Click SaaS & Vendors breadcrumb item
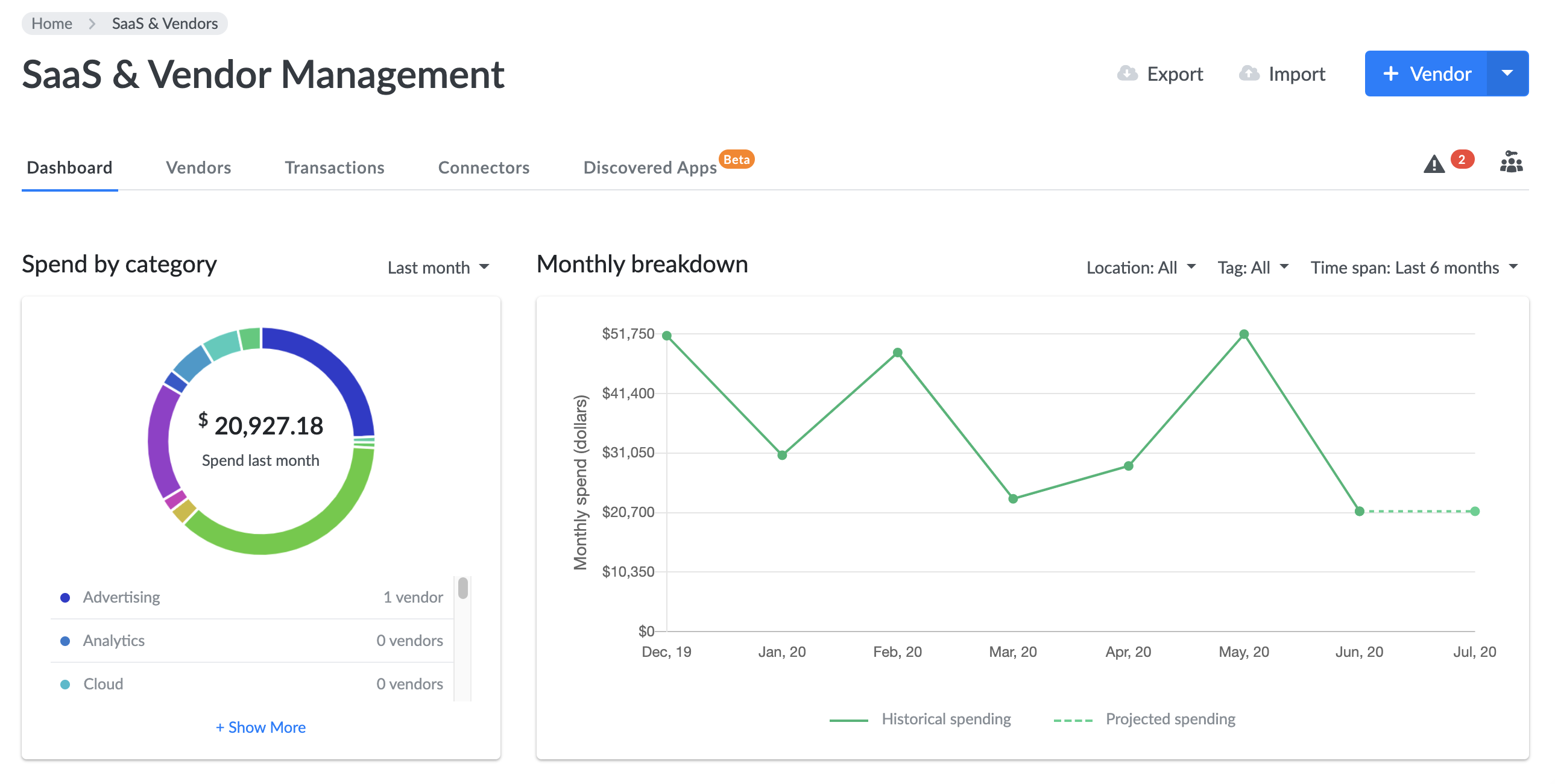1555x784 pixels. 165,24
